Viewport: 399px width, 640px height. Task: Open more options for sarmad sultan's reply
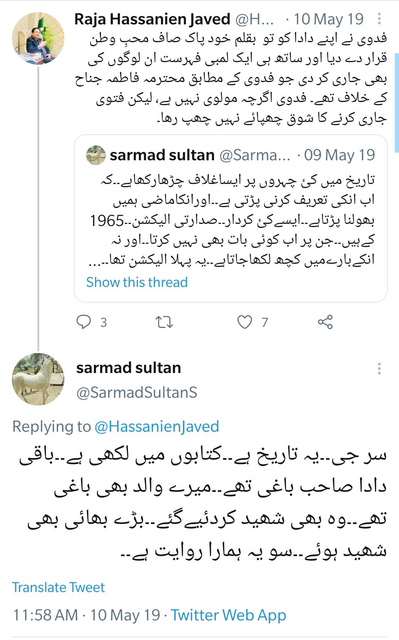point(379,369)
